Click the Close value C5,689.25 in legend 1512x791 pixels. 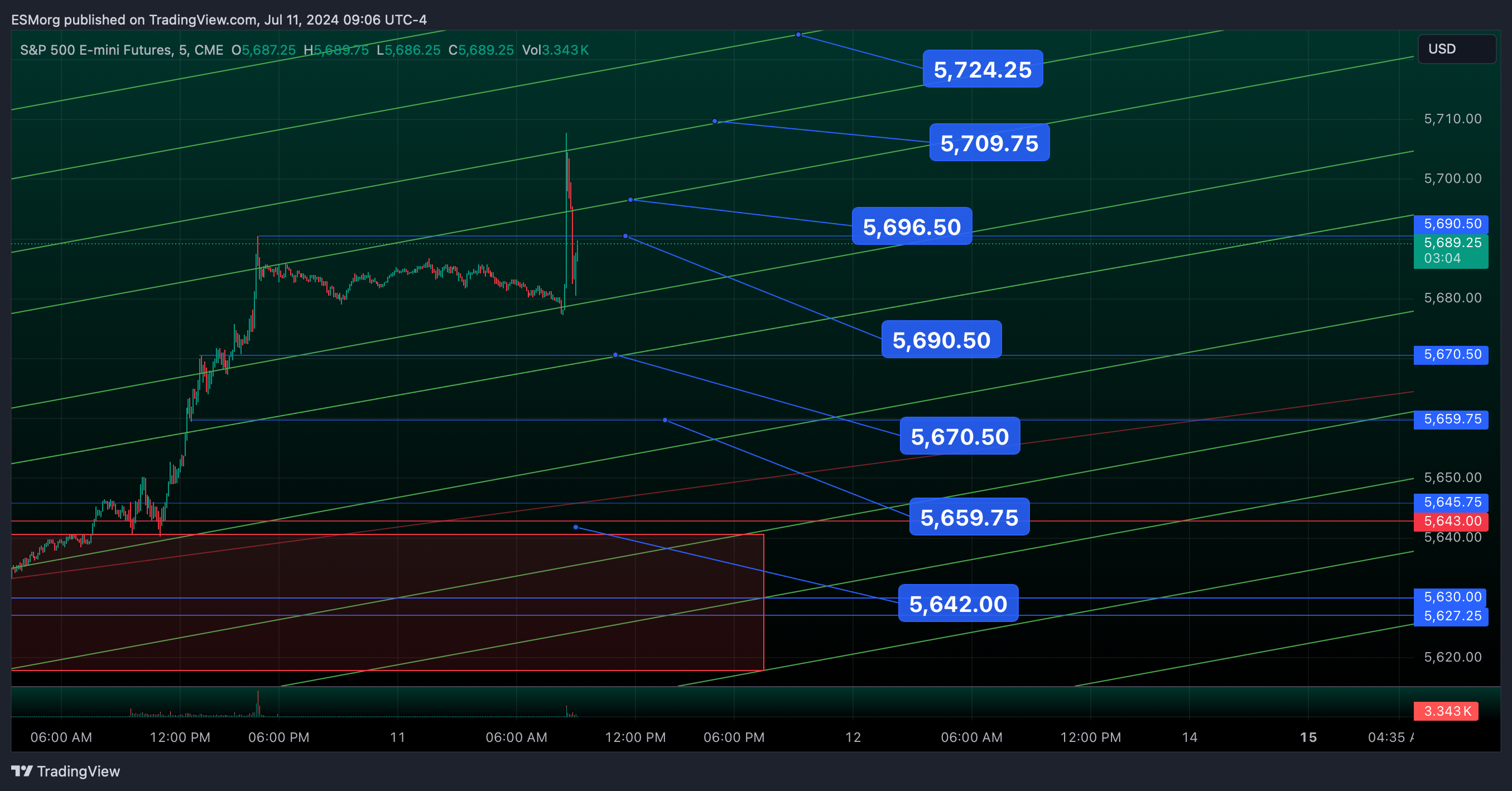(x=481, y=50)
